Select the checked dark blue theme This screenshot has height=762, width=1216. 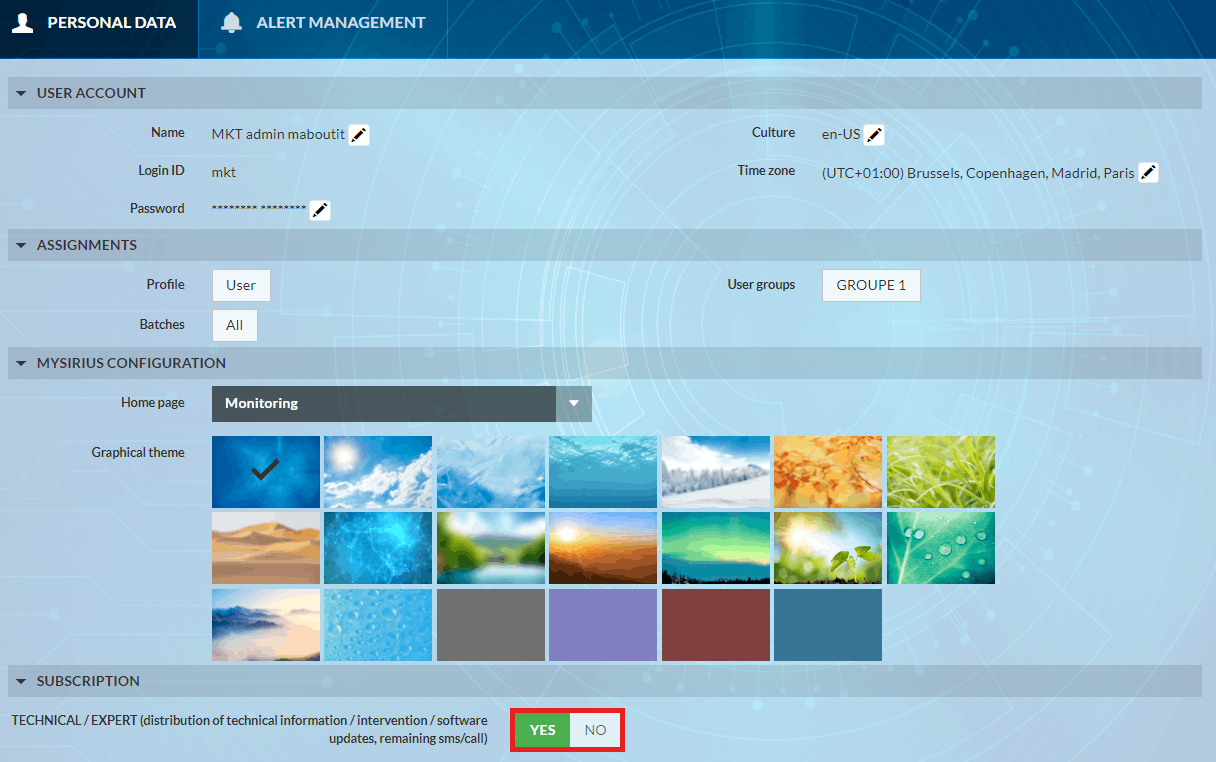(266, 472)
